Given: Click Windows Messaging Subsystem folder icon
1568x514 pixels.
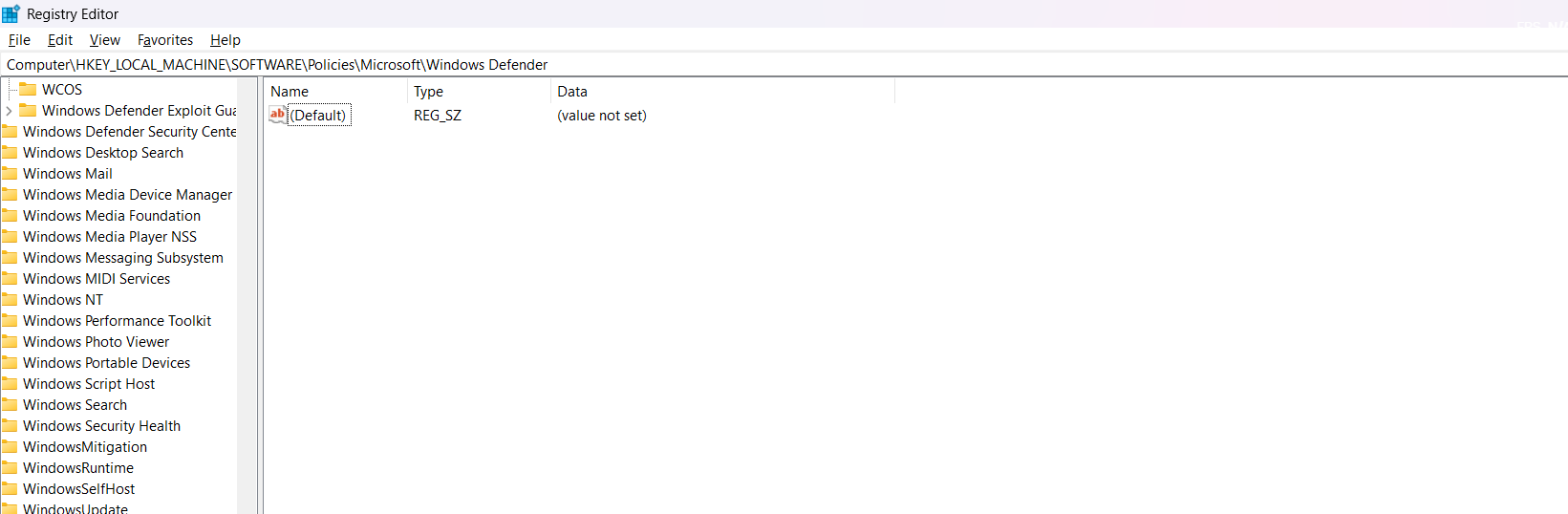Looking at the screenshot, I should 10,258.
